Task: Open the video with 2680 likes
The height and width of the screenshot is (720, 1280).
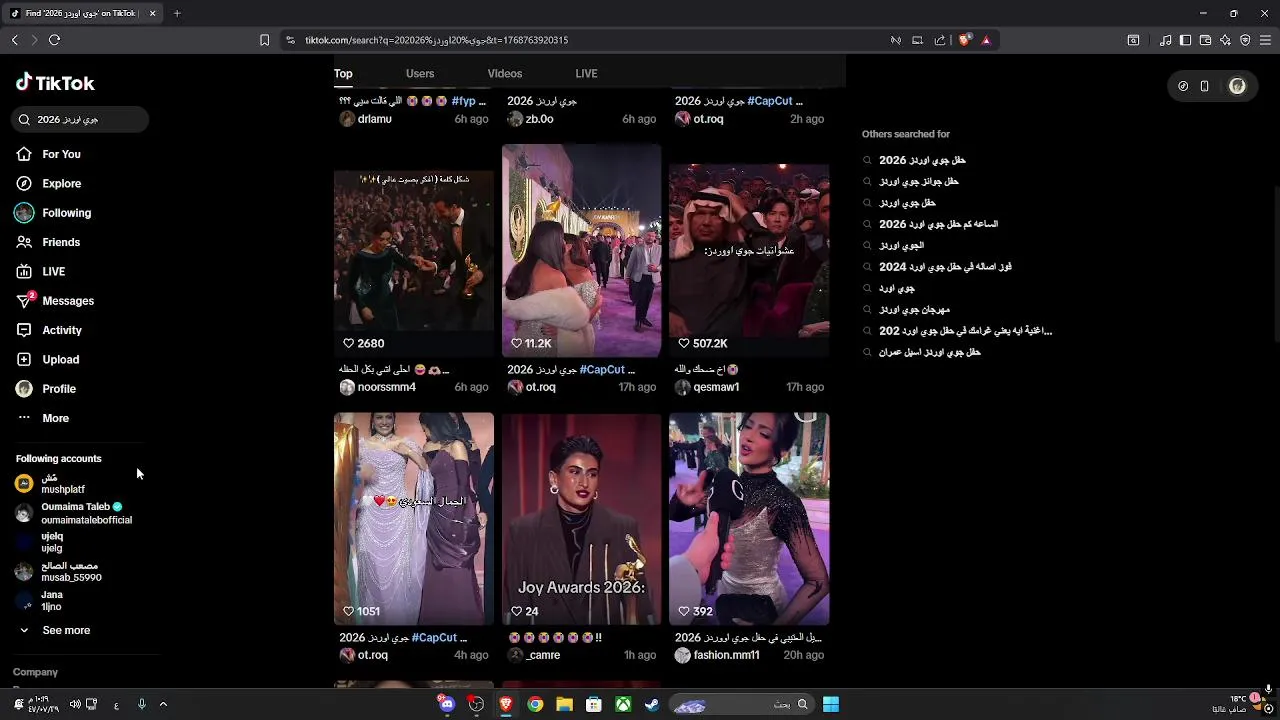Action: coord(414,250)
